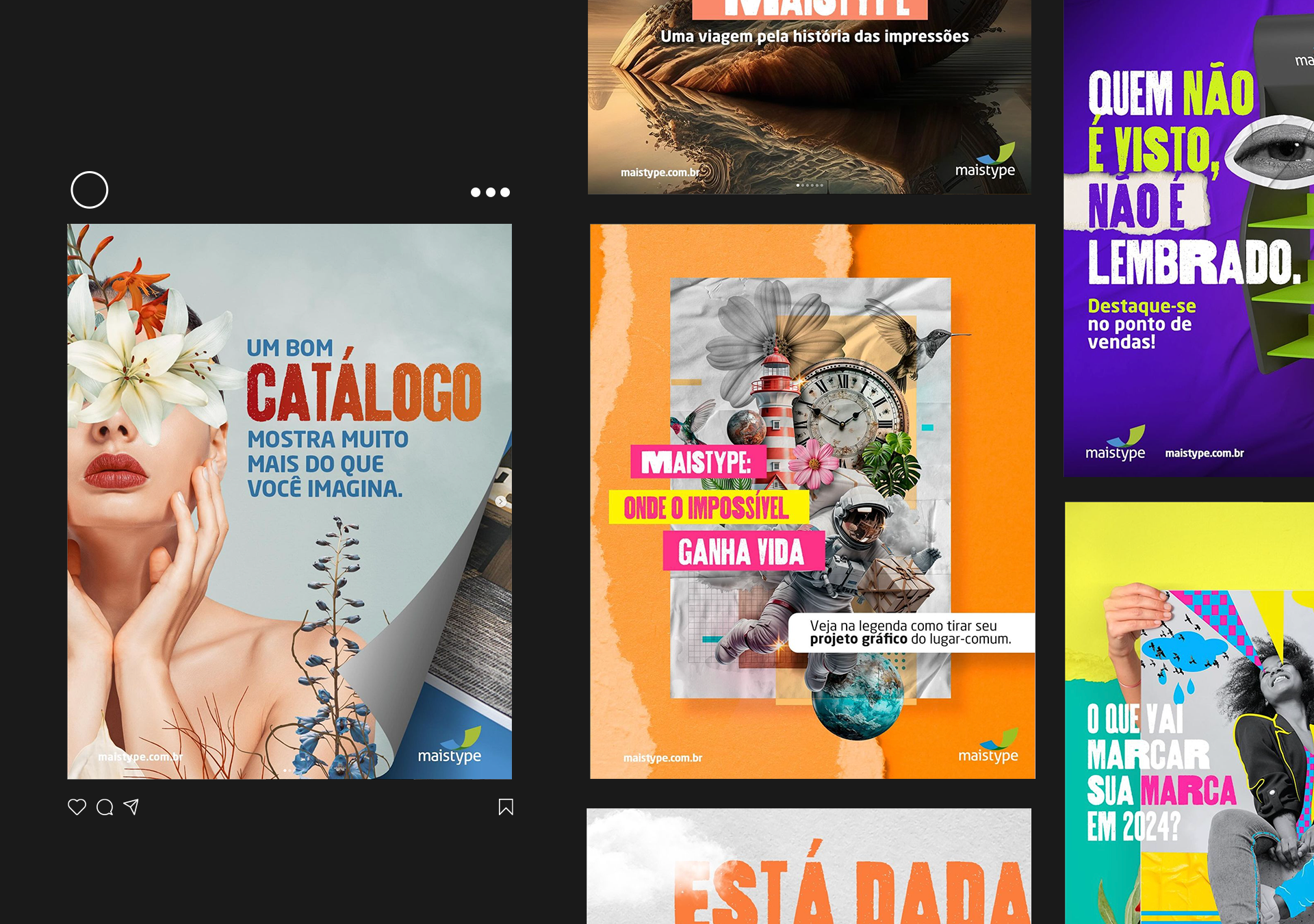Click maistype.com.br on the catalog post

pos(140,756)
